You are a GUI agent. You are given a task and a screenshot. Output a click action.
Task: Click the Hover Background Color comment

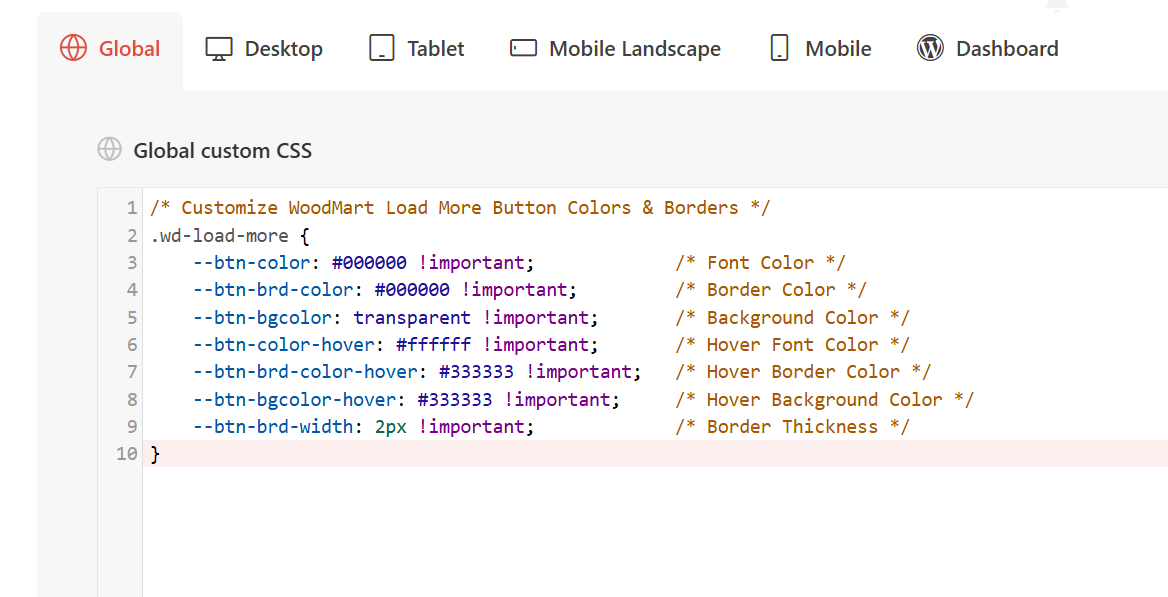click(825, 399)
